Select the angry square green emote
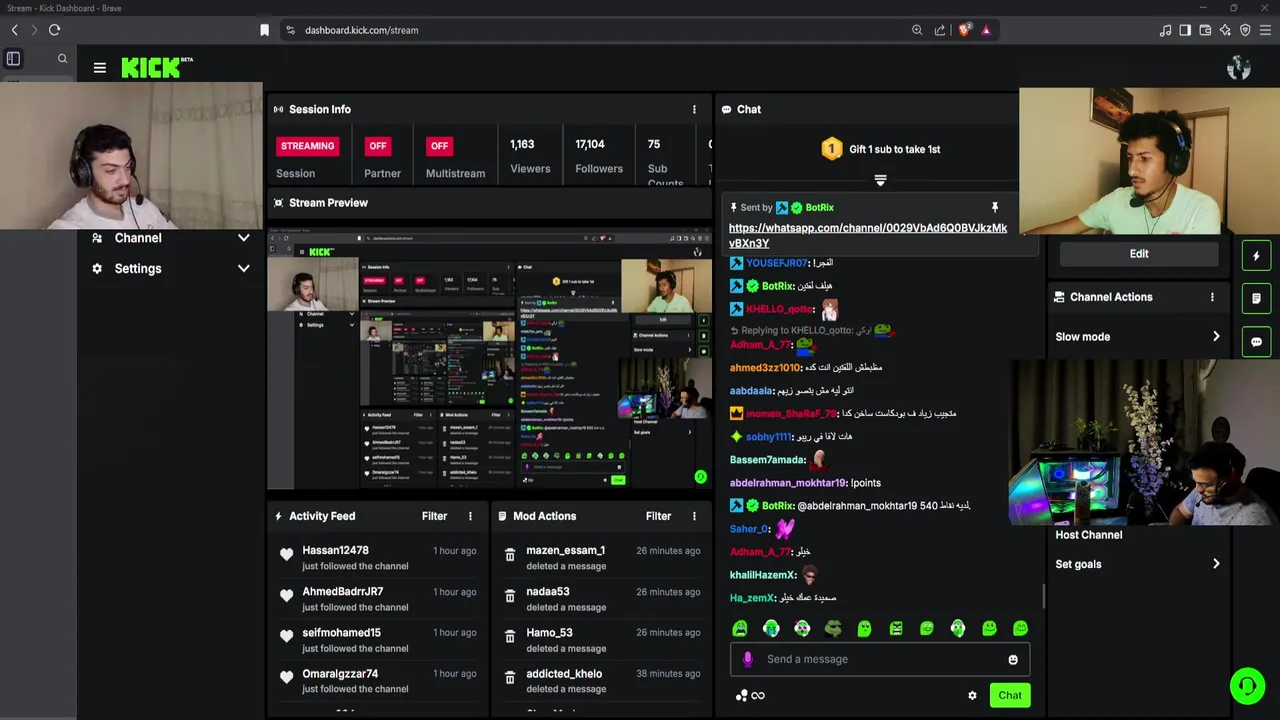Image resolution: width=1280 pixels, height=720 pixels. coord(896,628)
